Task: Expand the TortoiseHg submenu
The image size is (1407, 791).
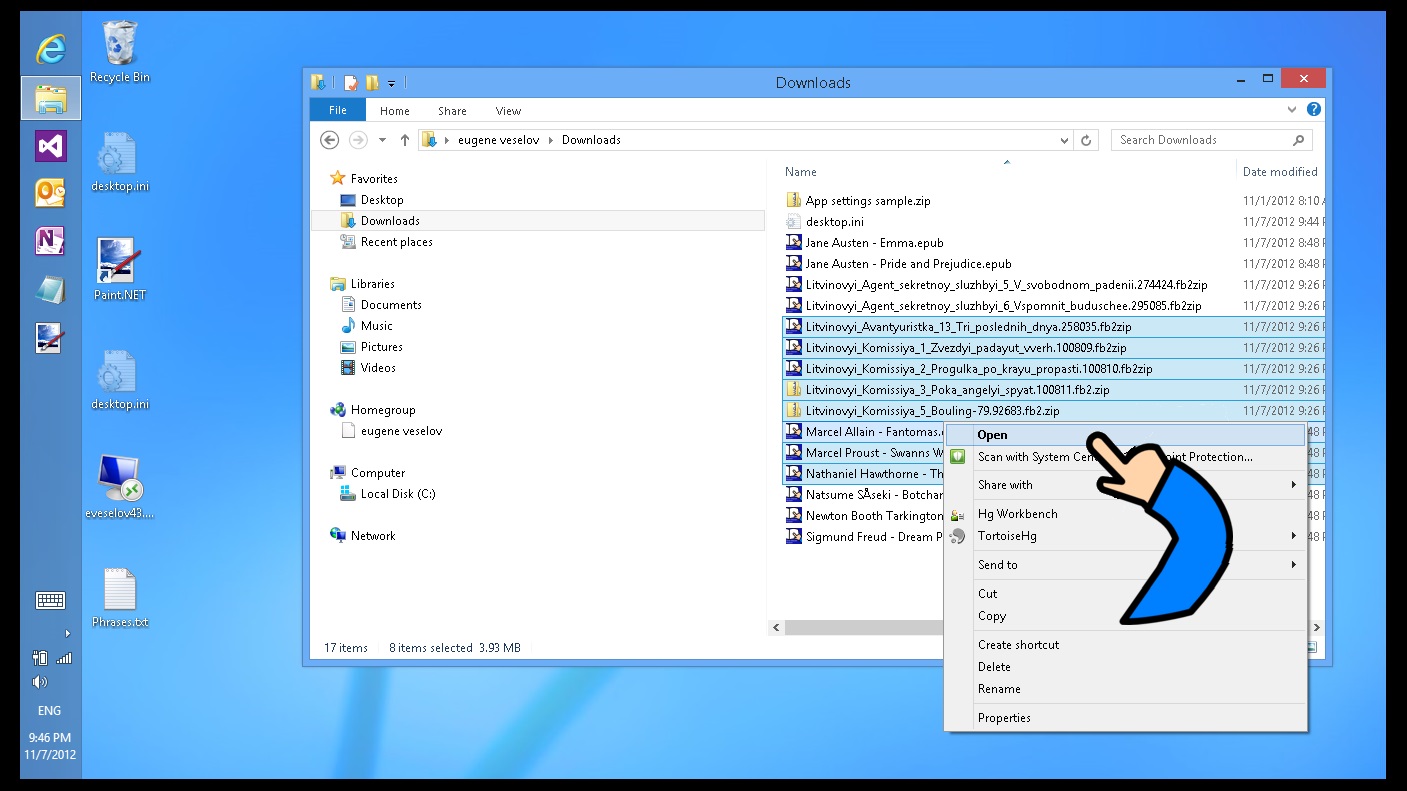Action: tap(1294, 536)
